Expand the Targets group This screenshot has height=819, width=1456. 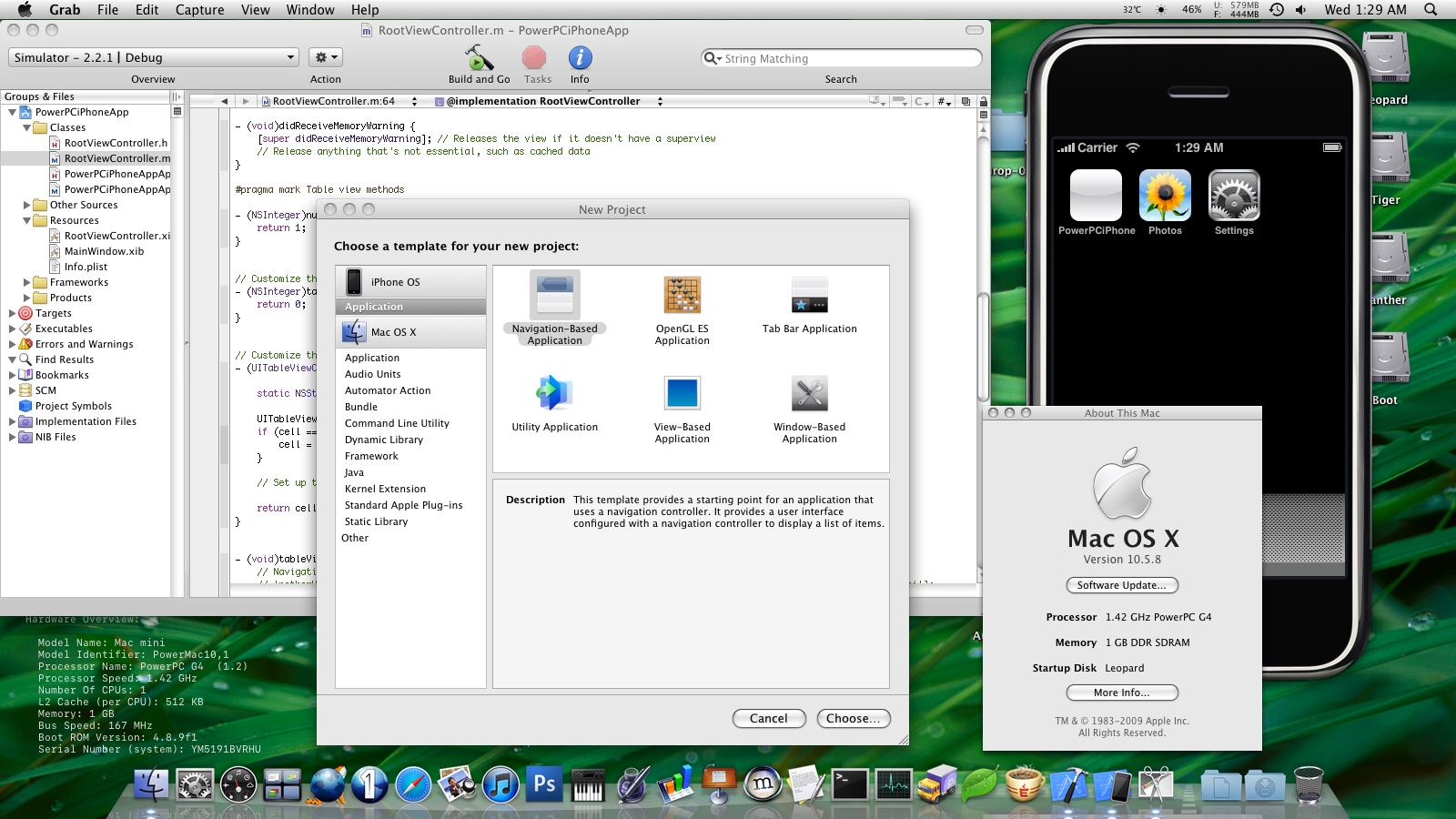click(12, 313)
